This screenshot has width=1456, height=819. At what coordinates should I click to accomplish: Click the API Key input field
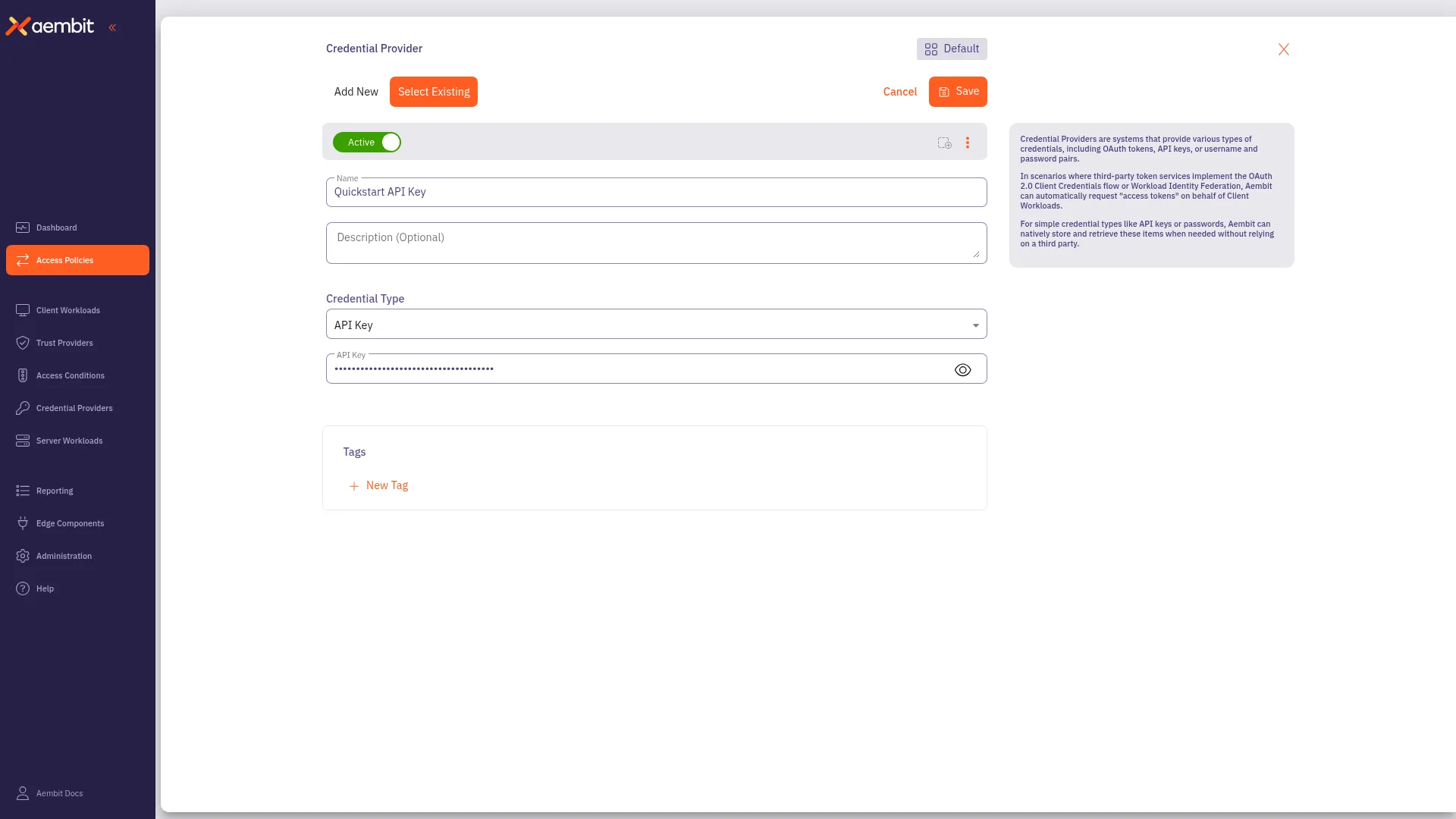[x=657, y=369]
